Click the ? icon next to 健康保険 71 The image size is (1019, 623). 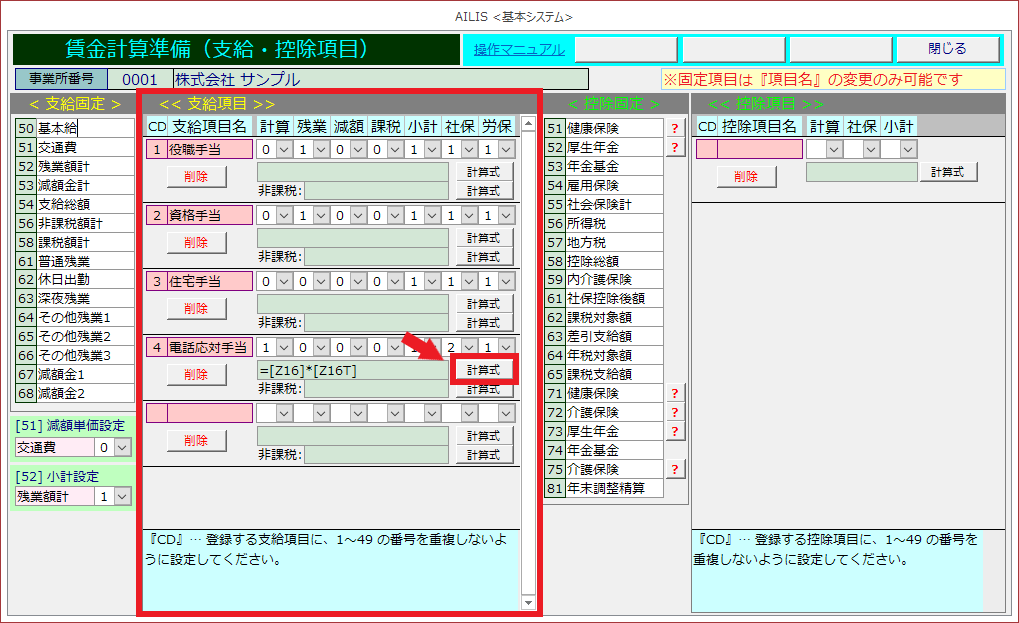(675, 393)
